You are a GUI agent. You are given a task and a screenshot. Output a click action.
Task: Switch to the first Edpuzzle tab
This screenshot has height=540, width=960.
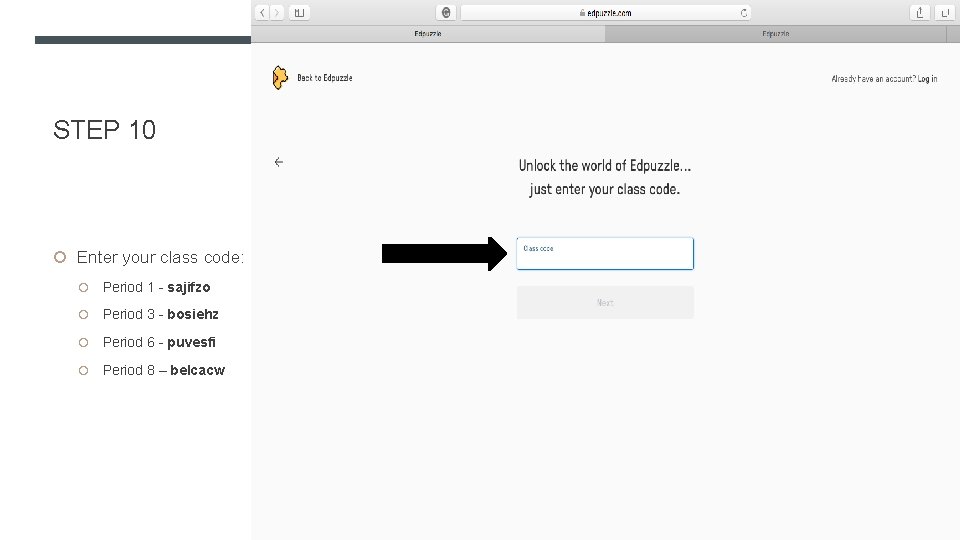[x=428, y=34]
